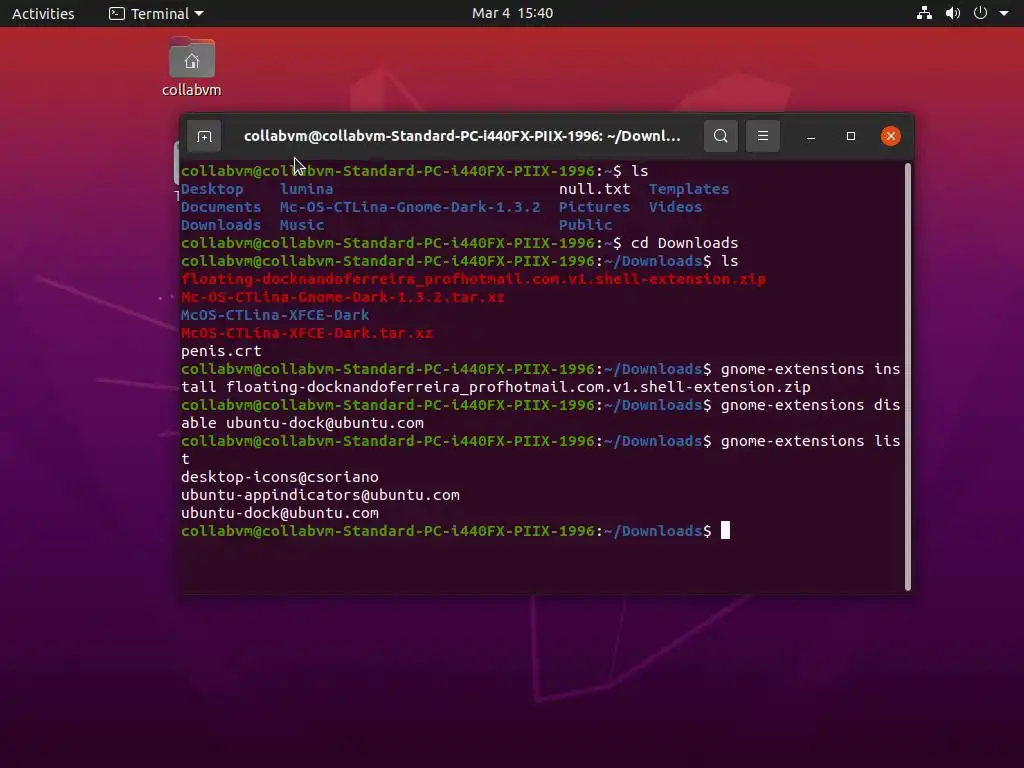The width and height of the screenshot is (1024, 768).
Task: Click the Downloads directory in ls output
Action: (221, 225)
